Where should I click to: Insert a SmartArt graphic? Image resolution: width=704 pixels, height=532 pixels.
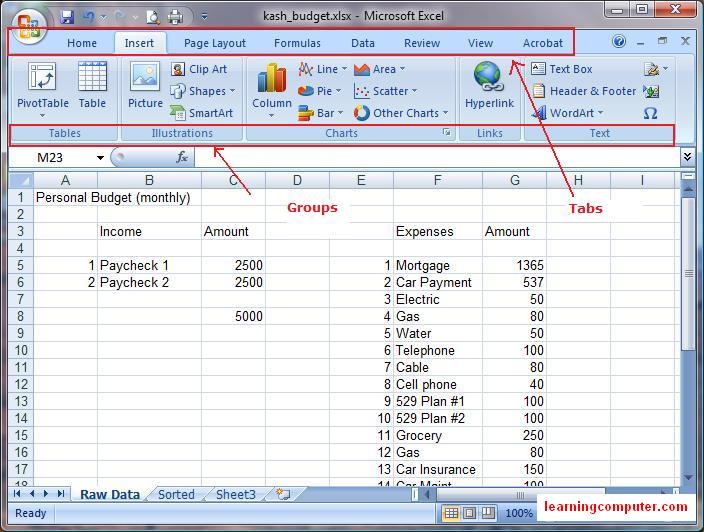coord(202,113)
